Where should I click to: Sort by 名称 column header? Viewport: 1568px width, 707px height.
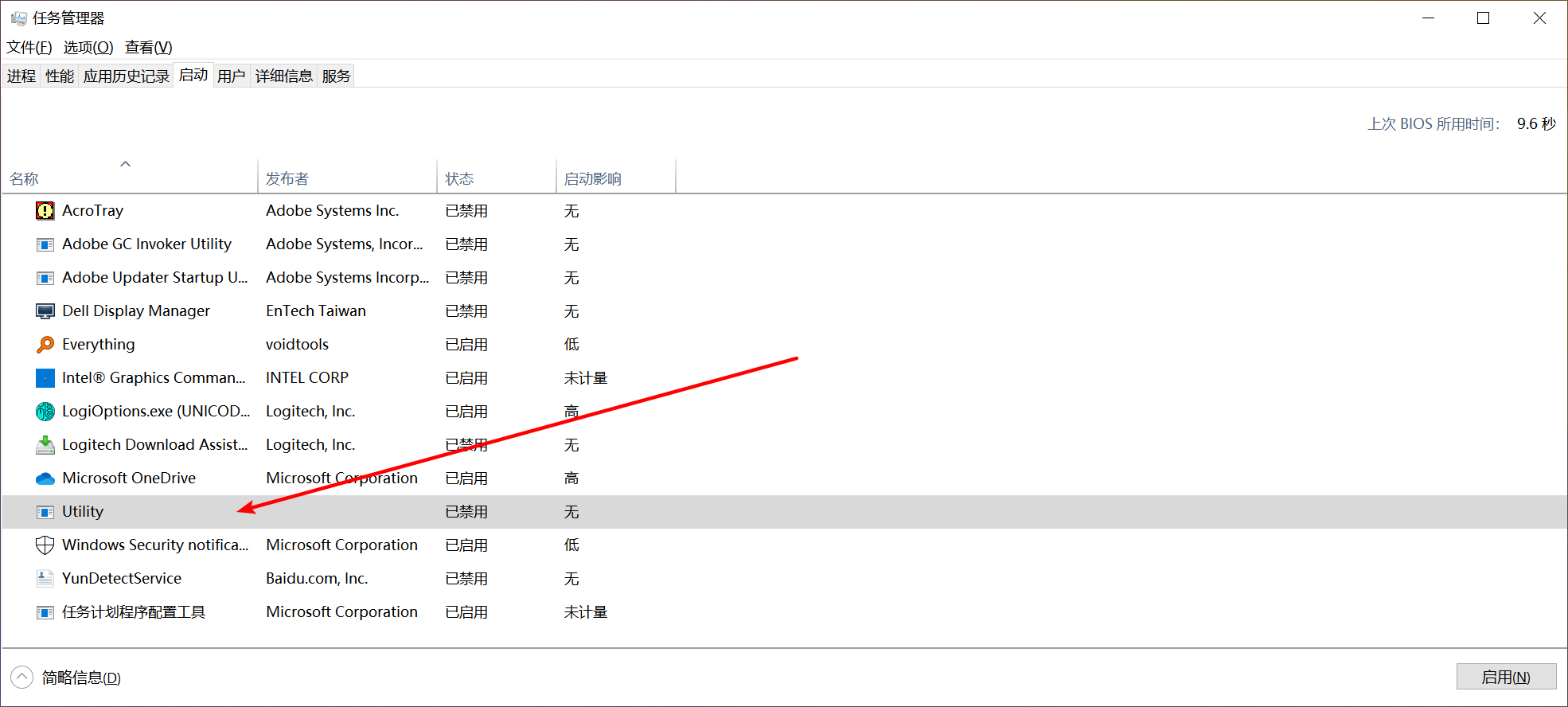click(x=130, y=178)
